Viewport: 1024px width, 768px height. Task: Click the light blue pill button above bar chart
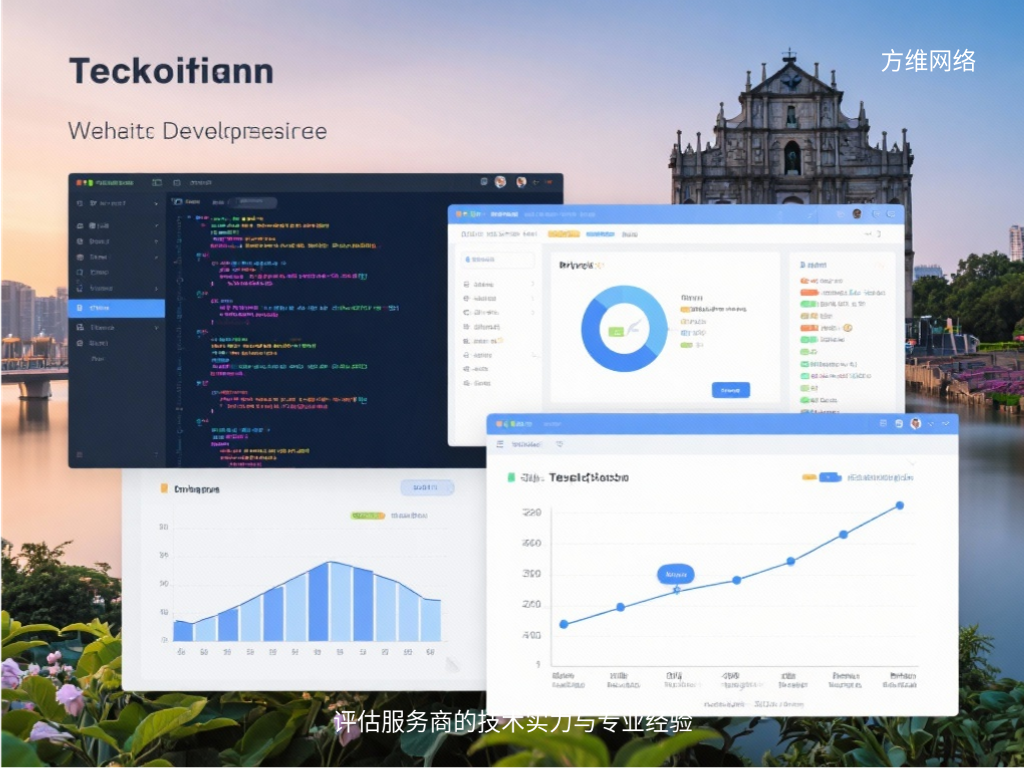[x=426, y=487]
